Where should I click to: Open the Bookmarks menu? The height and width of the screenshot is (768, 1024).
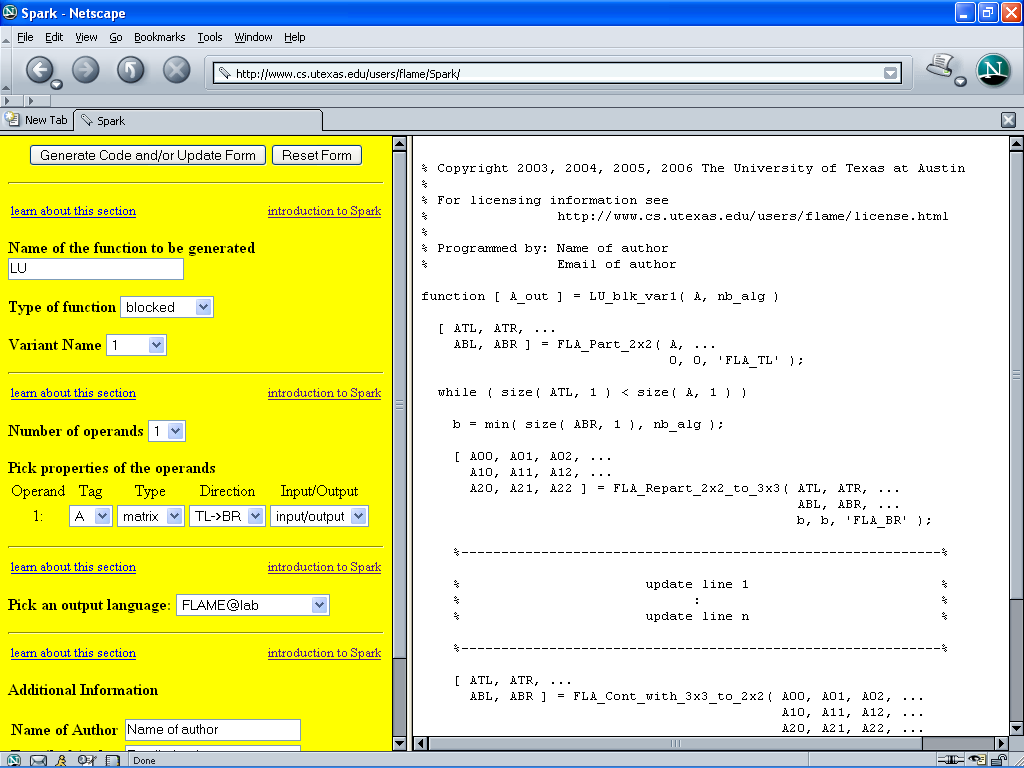pyautogui.click(x=159, y=37)
